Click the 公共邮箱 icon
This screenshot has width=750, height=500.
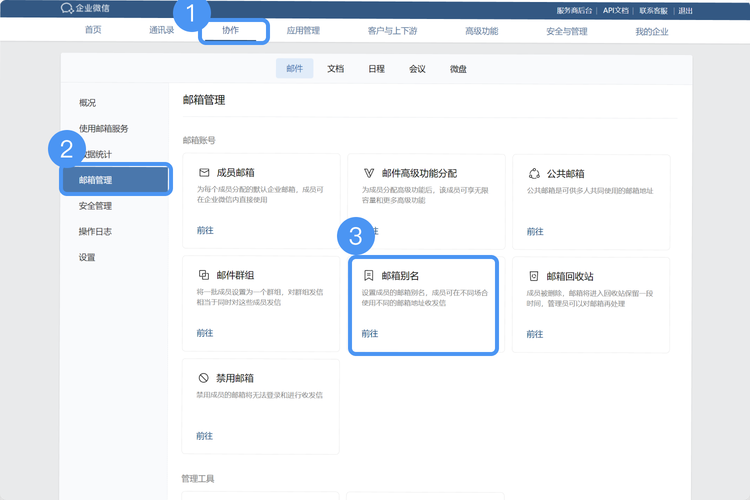pos(533,172)
